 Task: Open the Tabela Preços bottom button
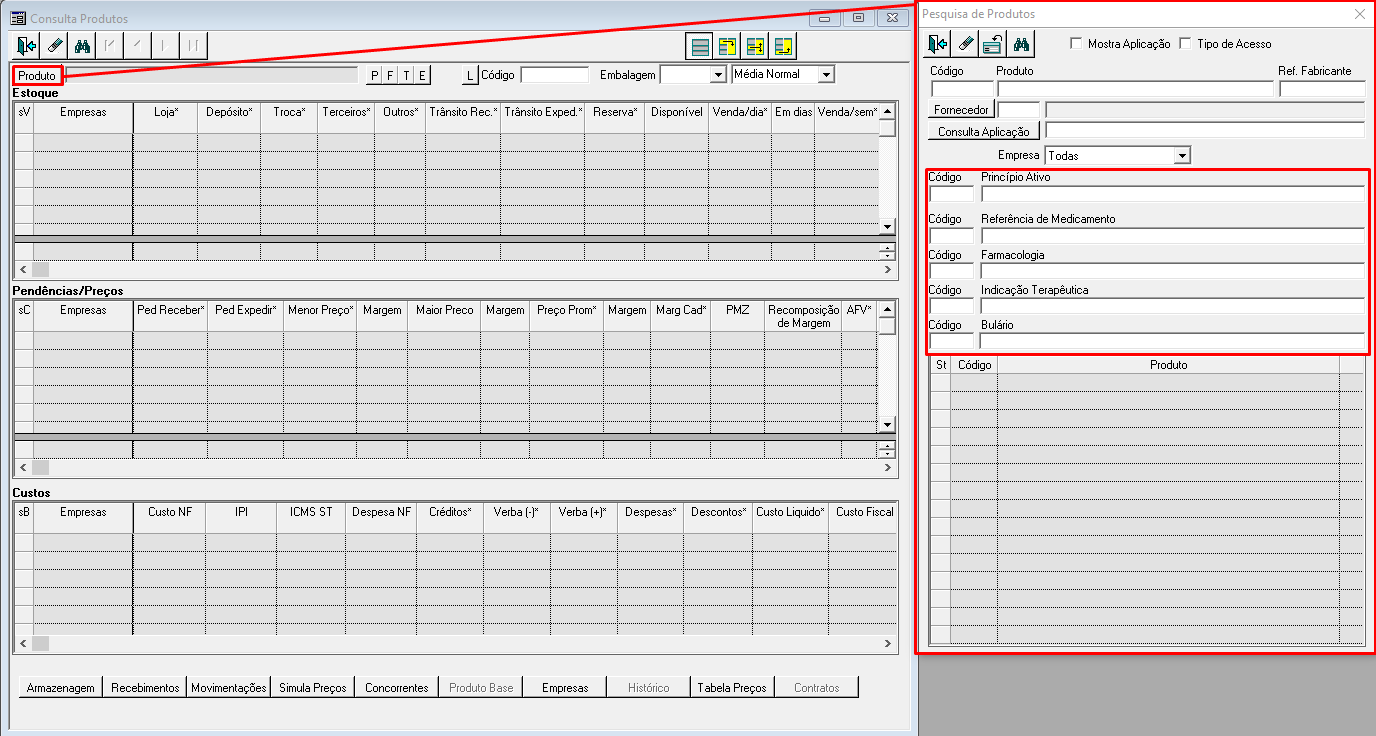pos(732,687)
